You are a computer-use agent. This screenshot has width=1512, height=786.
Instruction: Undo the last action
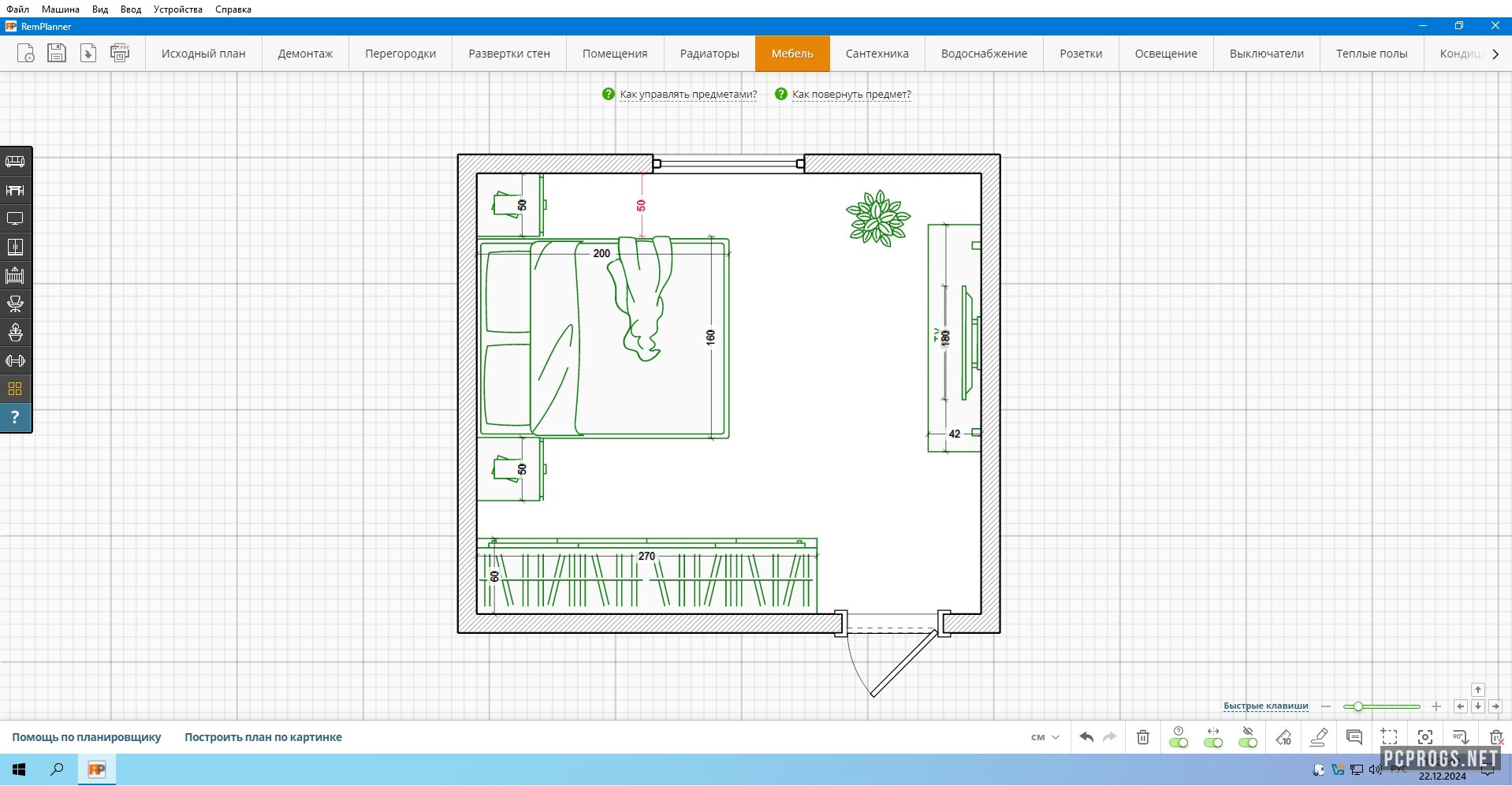point(1086,737)
